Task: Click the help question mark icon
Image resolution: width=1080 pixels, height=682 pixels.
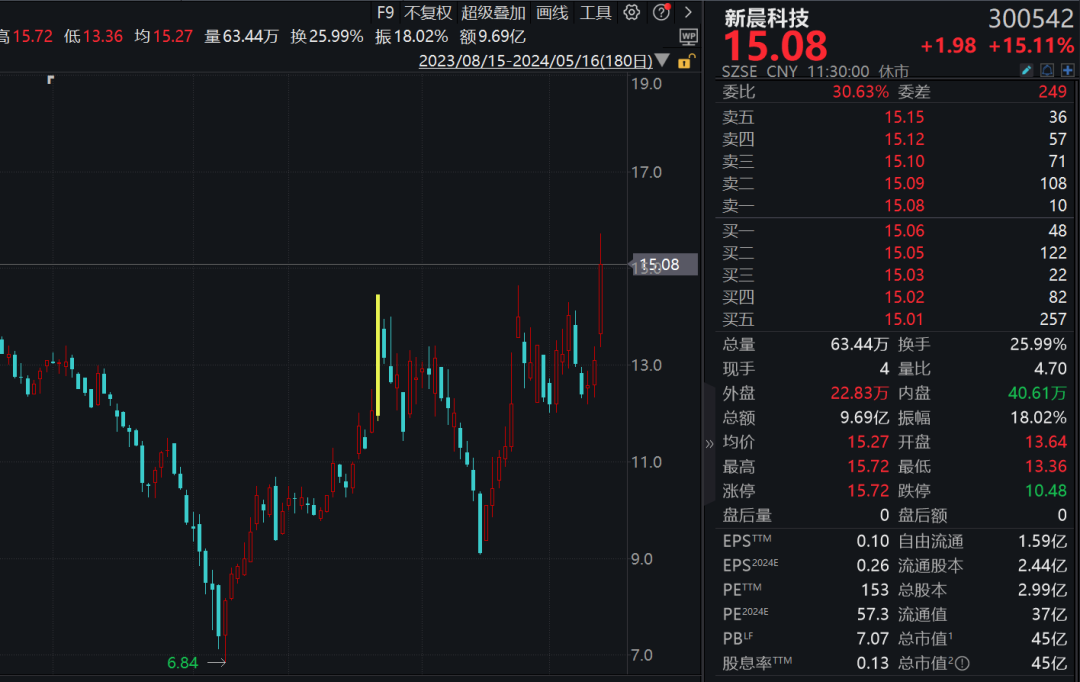Action: [661, 13]
